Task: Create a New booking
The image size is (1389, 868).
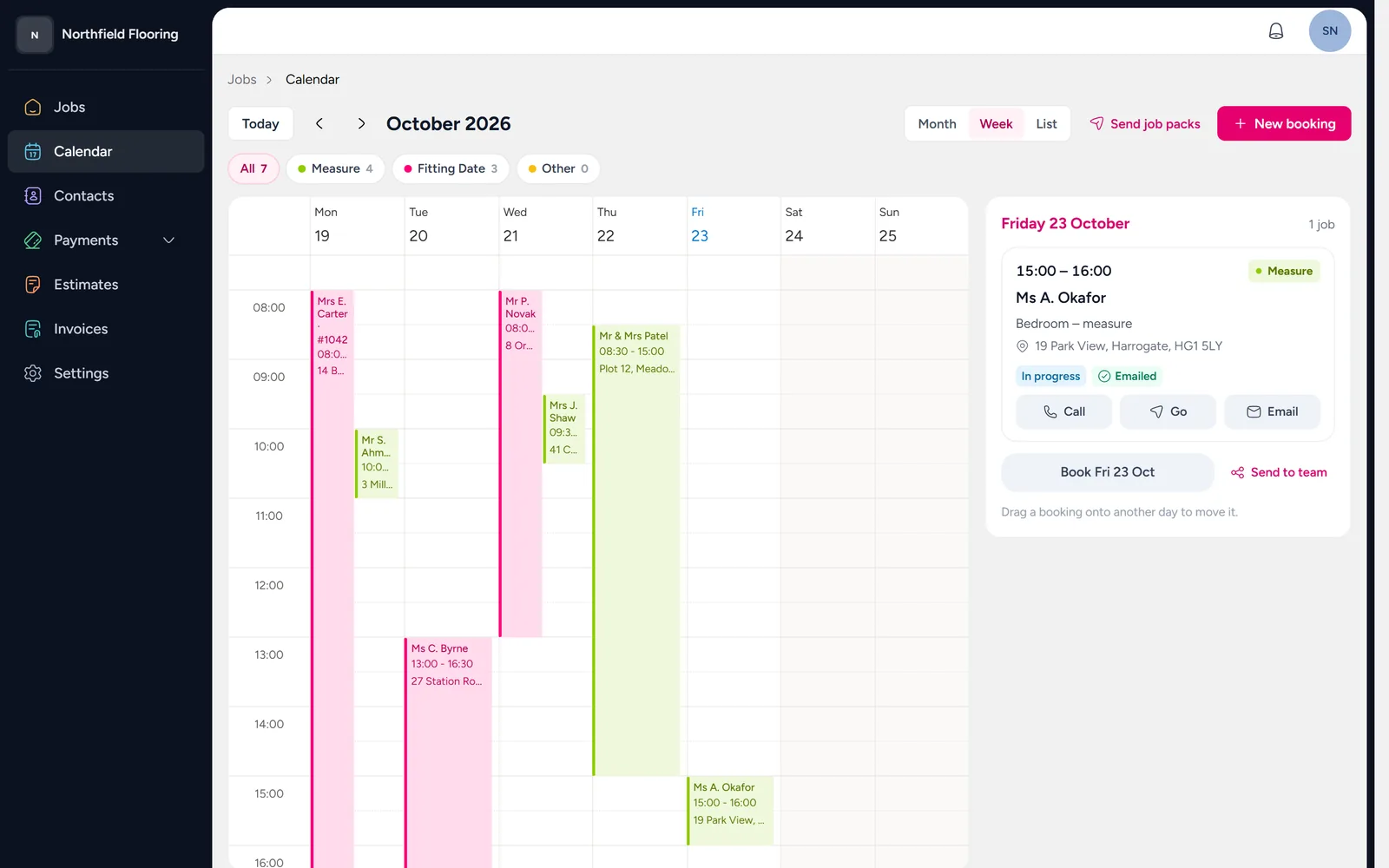Action: [1284, 123]
